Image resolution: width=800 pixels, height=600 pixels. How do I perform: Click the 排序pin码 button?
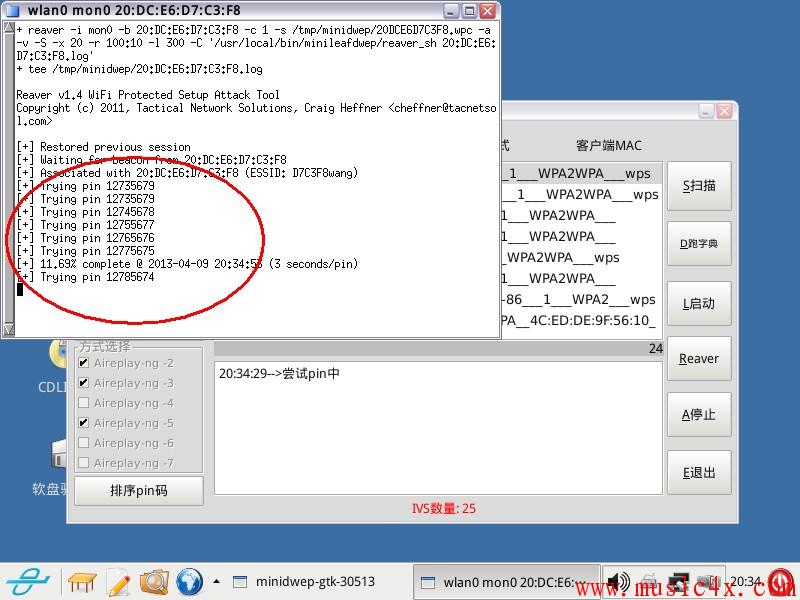pyautogui.click(x=139, y=490)
